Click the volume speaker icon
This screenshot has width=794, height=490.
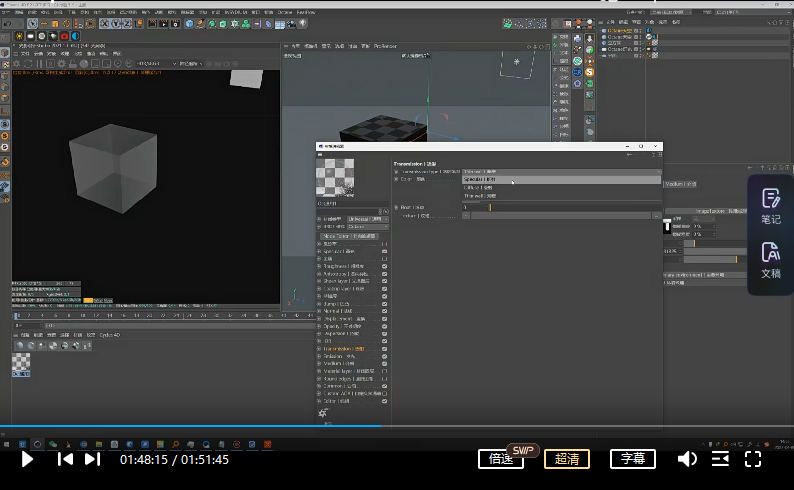pyautogui.click(x=687, y=459)
